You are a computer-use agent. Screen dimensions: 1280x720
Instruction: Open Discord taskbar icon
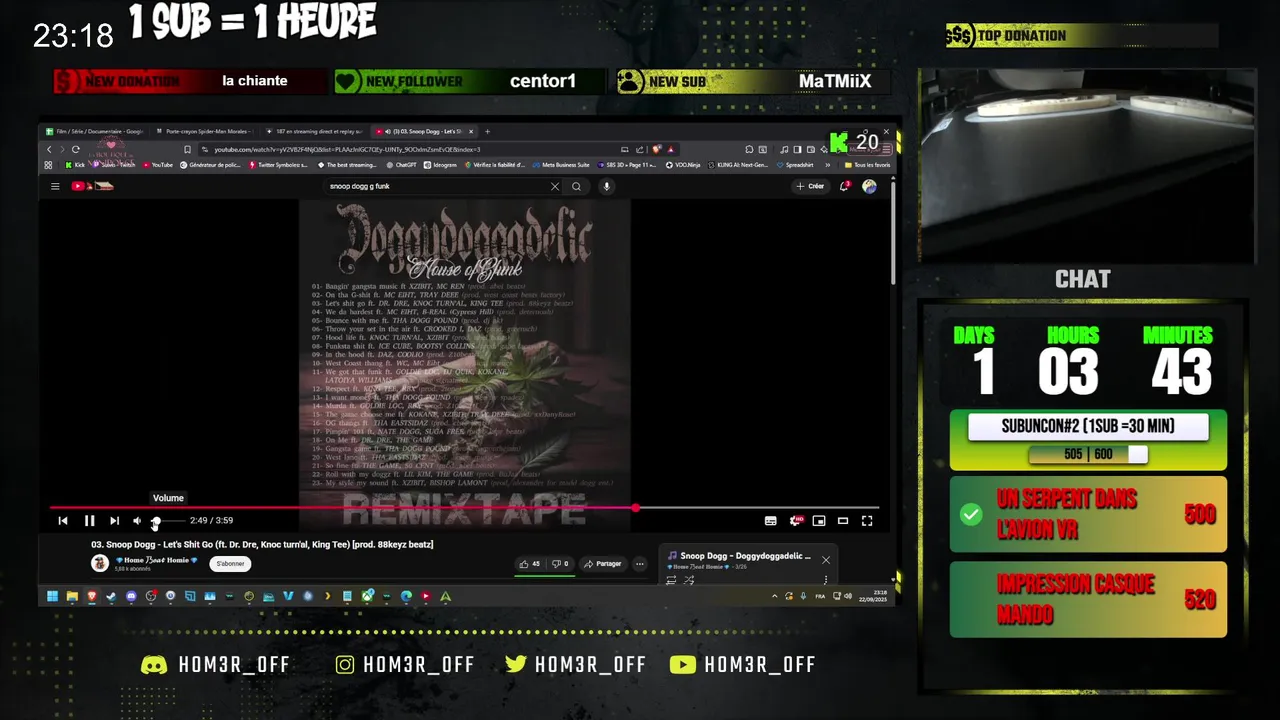(131, 596)
